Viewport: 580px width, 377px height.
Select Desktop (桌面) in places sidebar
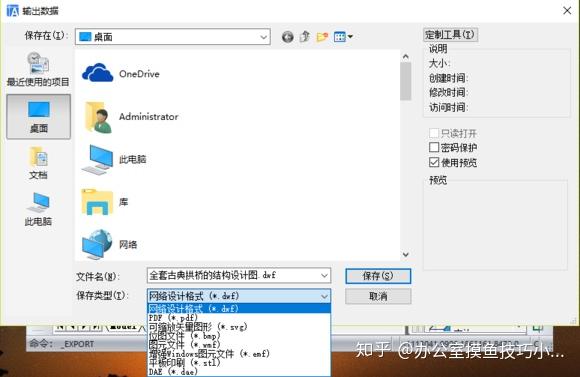38,117
